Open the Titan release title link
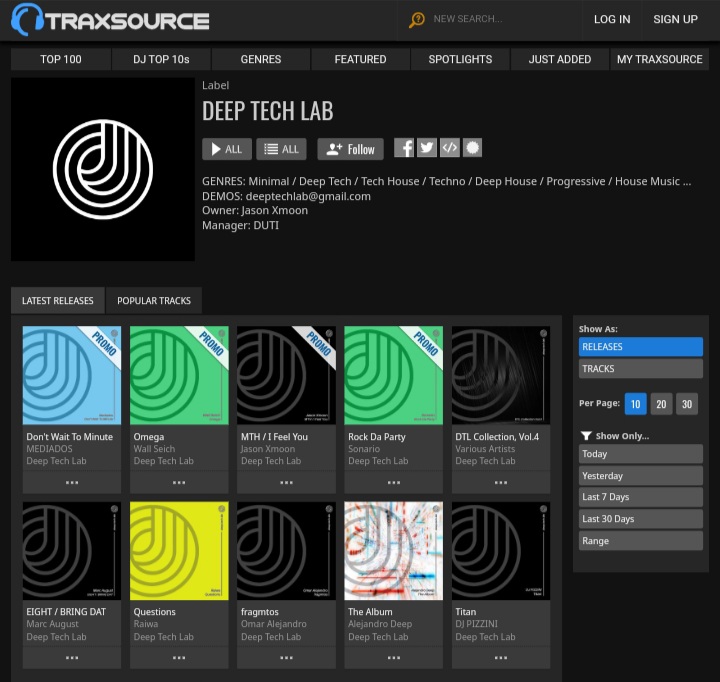The image size is (720, 682). click(x=466, y=612)
